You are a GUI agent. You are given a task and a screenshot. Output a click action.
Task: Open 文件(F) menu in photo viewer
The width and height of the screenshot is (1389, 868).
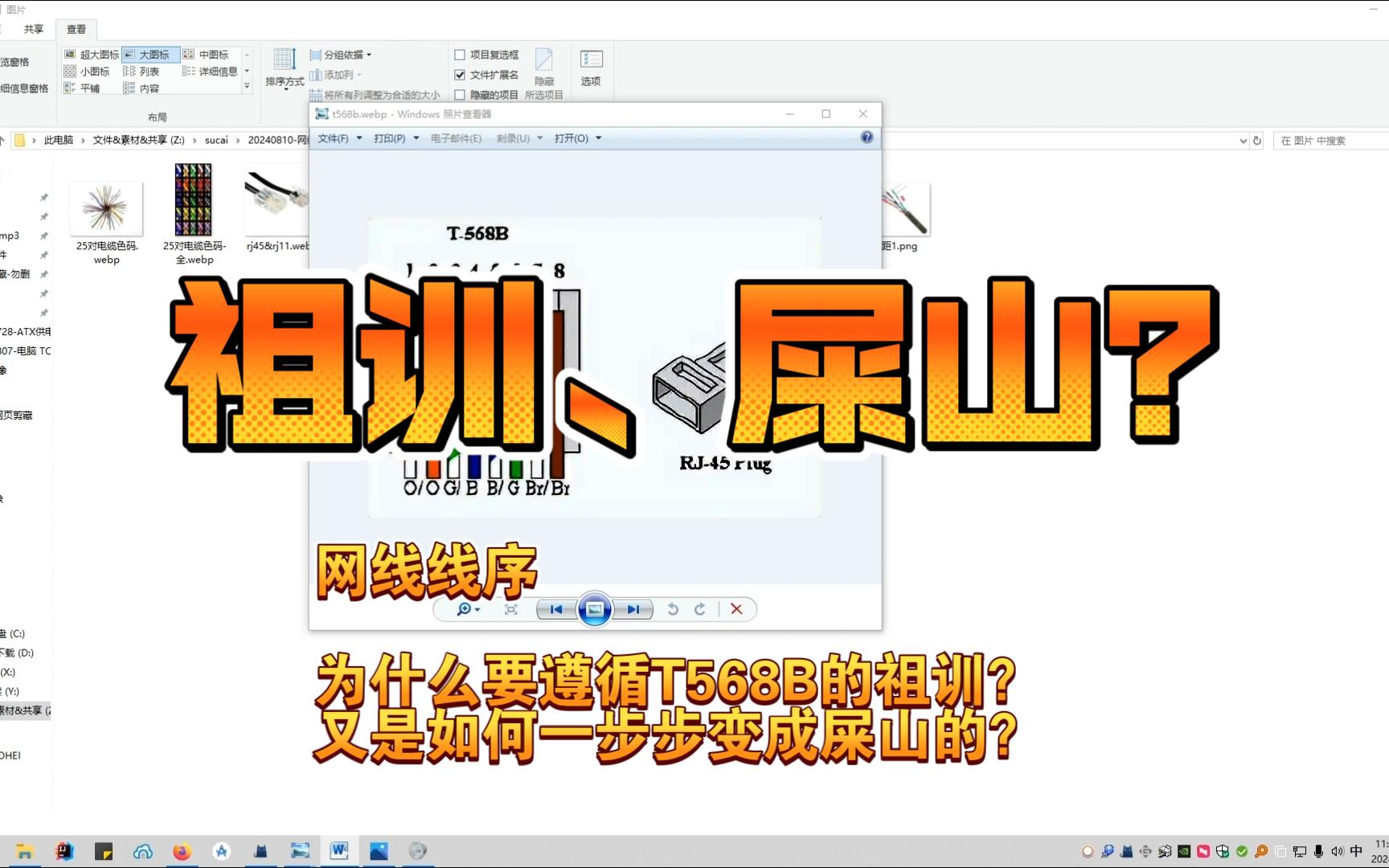[340, 138]
